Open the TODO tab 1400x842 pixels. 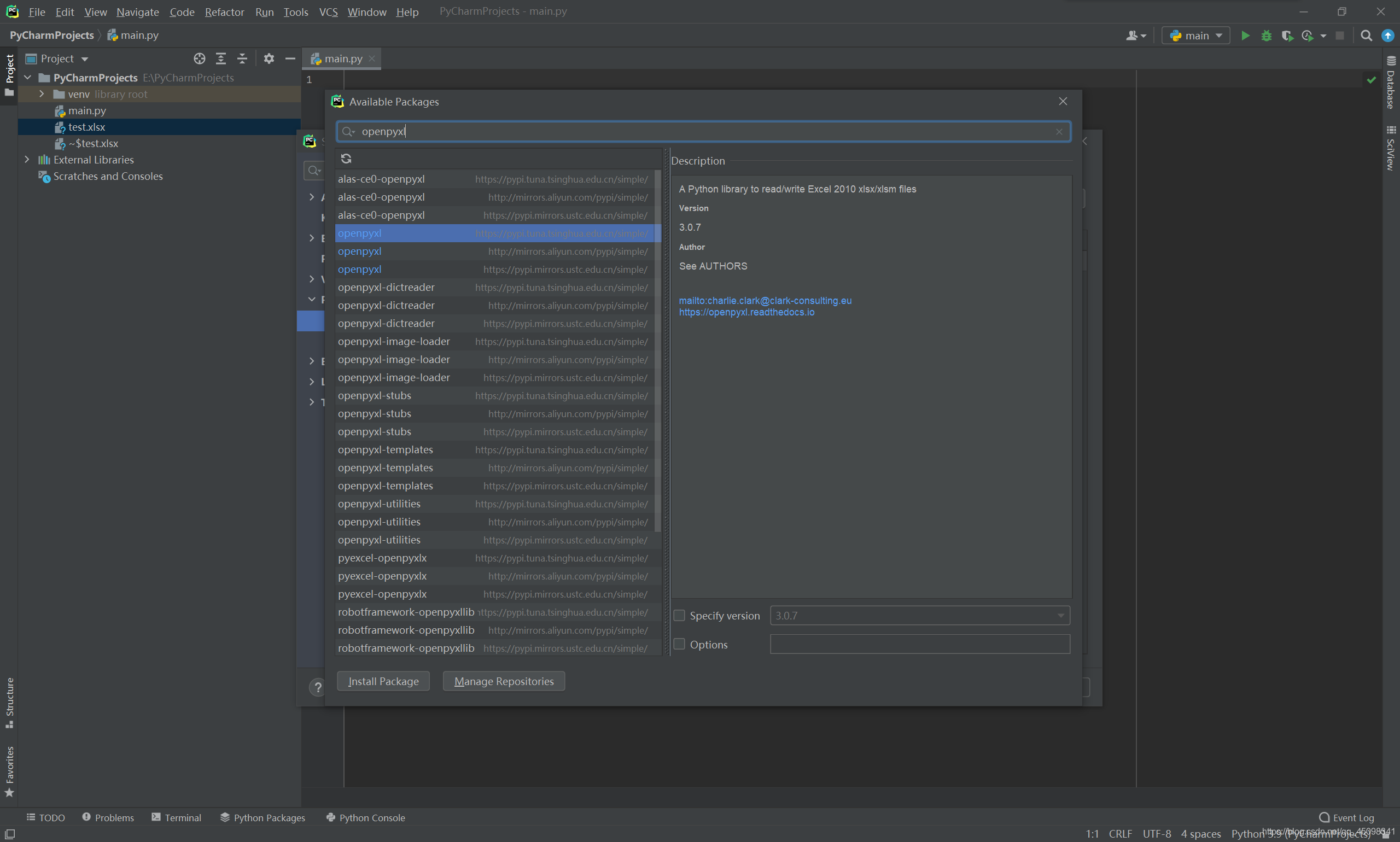click(x=45, y=817)
